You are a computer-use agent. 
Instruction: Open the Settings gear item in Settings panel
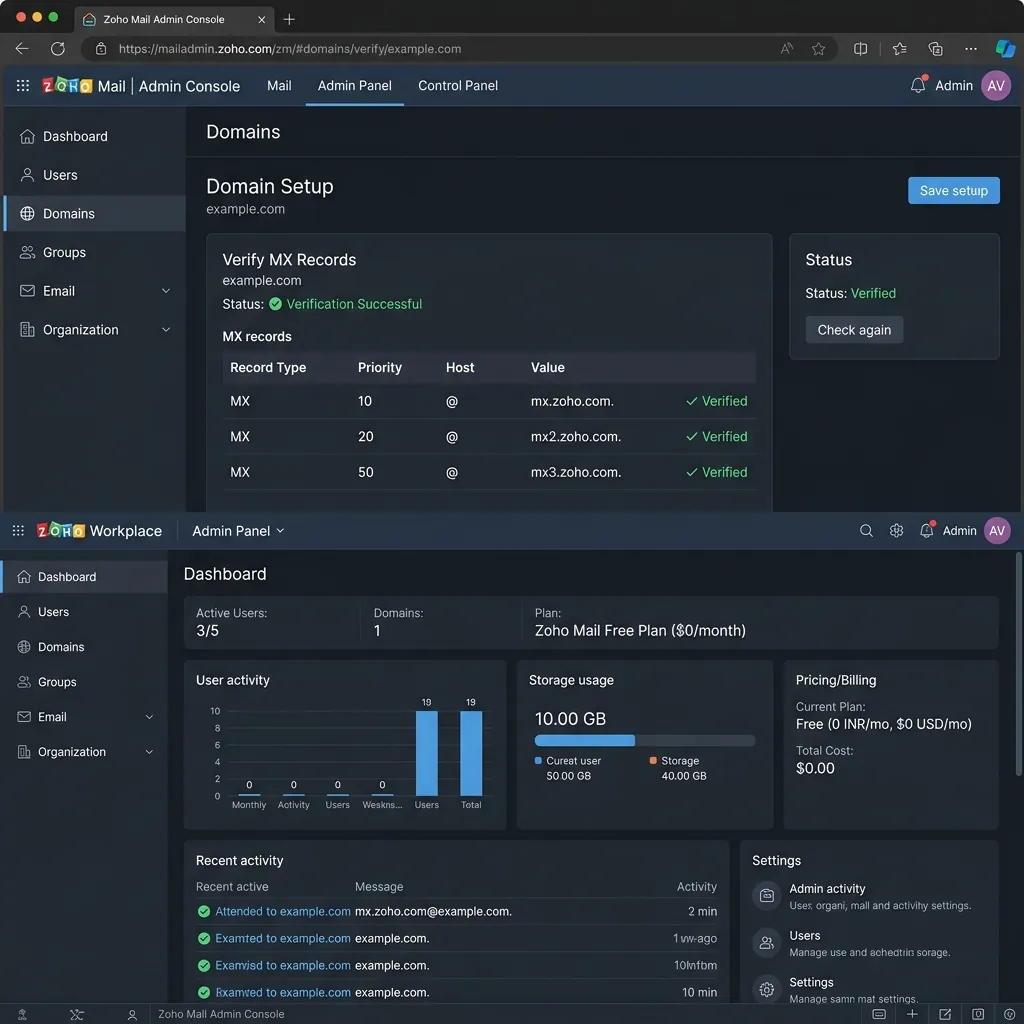pyautogui.click(x=767, y=989)
